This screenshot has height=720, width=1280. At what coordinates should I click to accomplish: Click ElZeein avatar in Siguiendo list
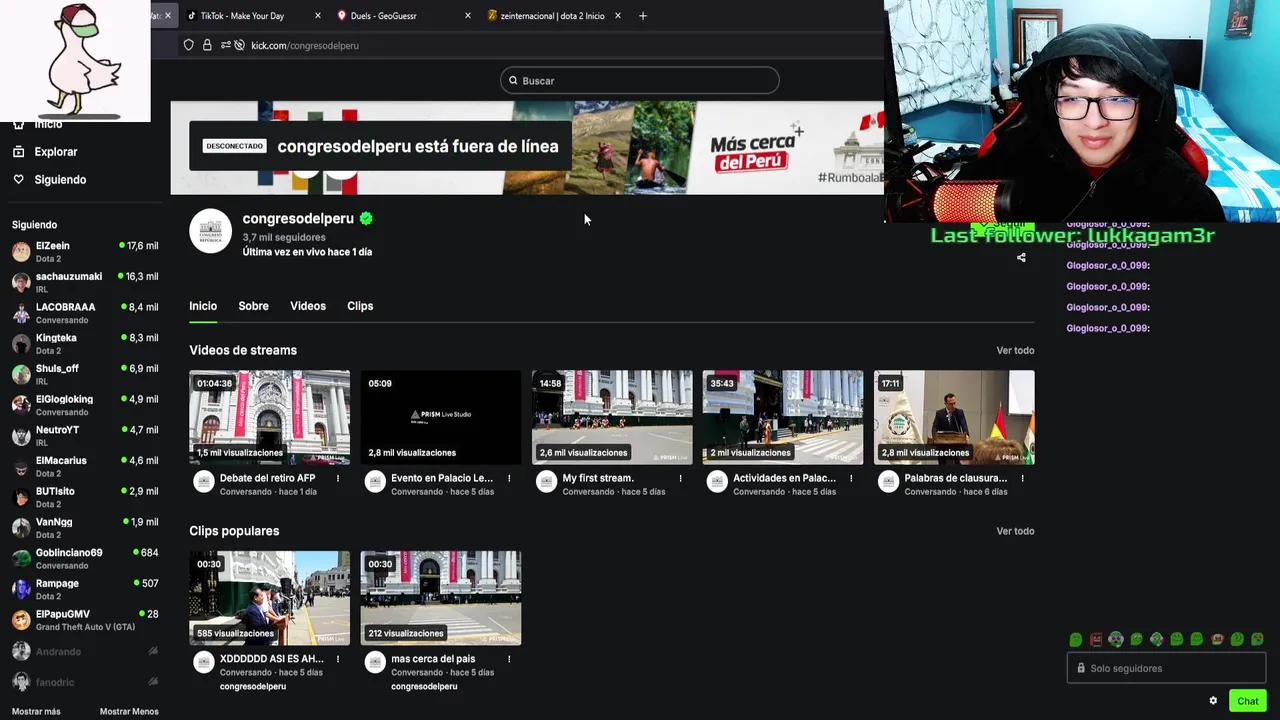click(x=21, y=252)
